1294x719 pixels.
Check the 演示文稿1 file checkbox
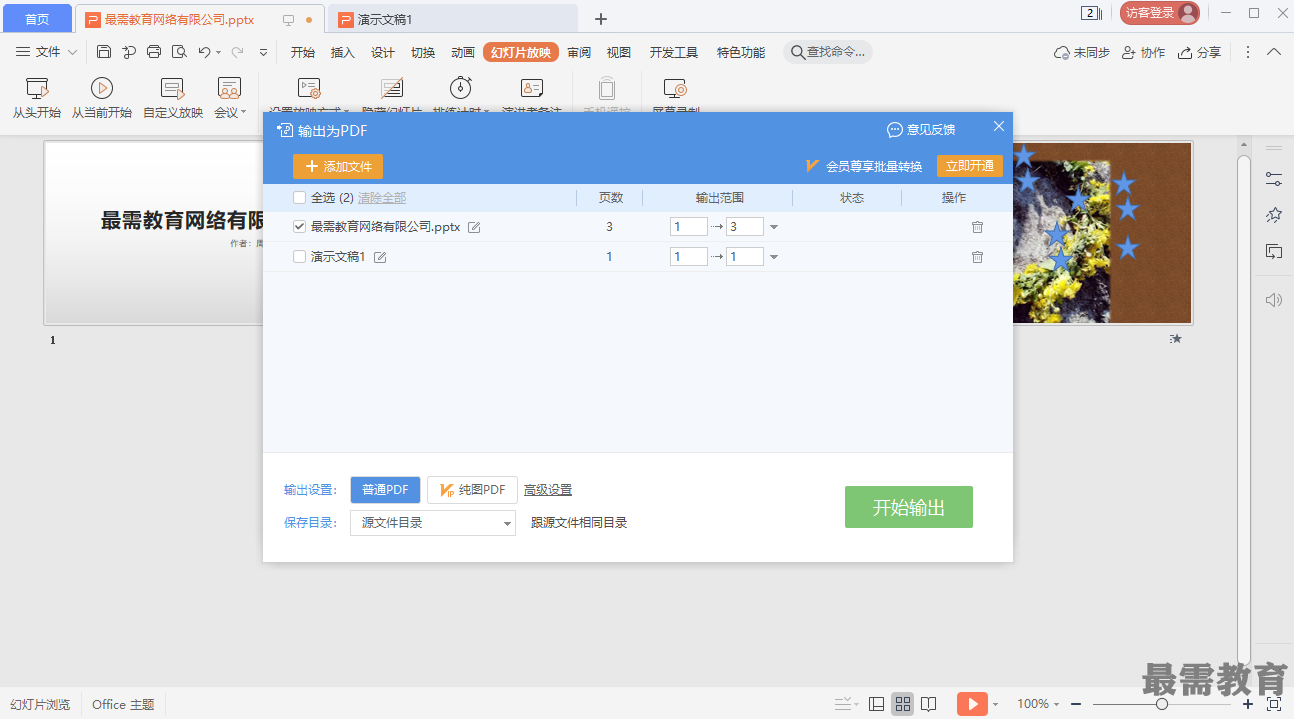299,257
